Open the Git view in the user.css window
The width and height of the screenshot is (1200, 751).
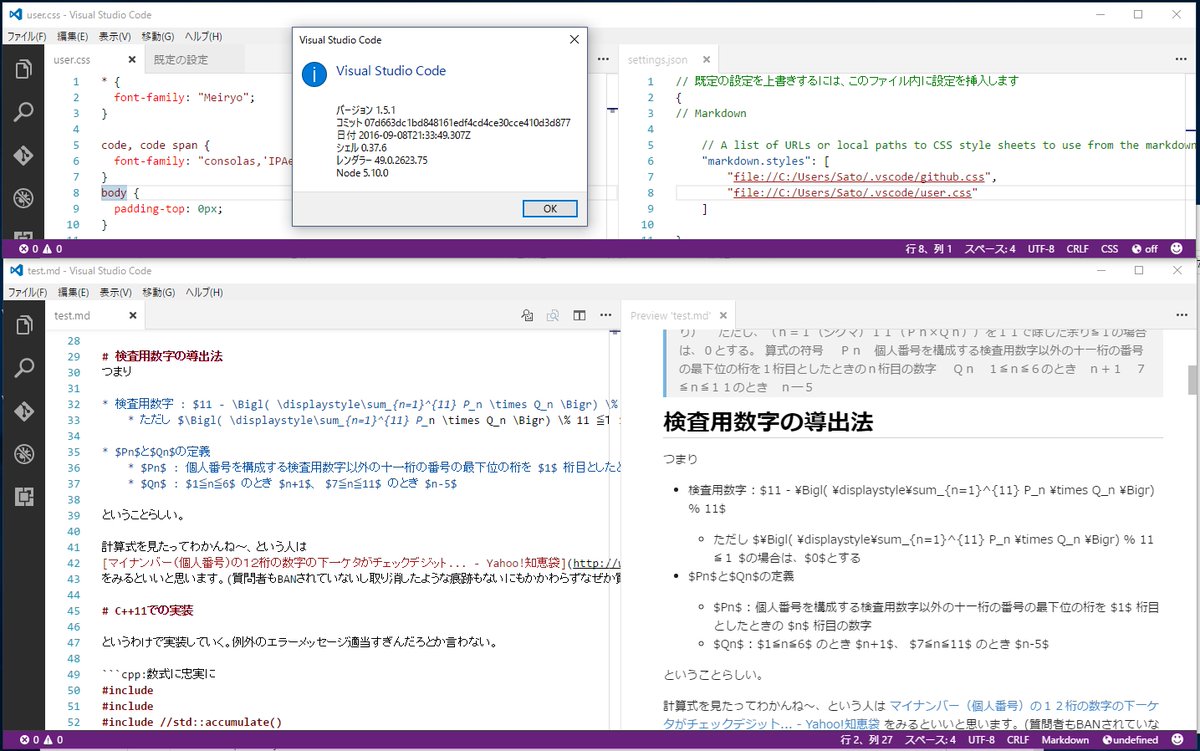22,155
